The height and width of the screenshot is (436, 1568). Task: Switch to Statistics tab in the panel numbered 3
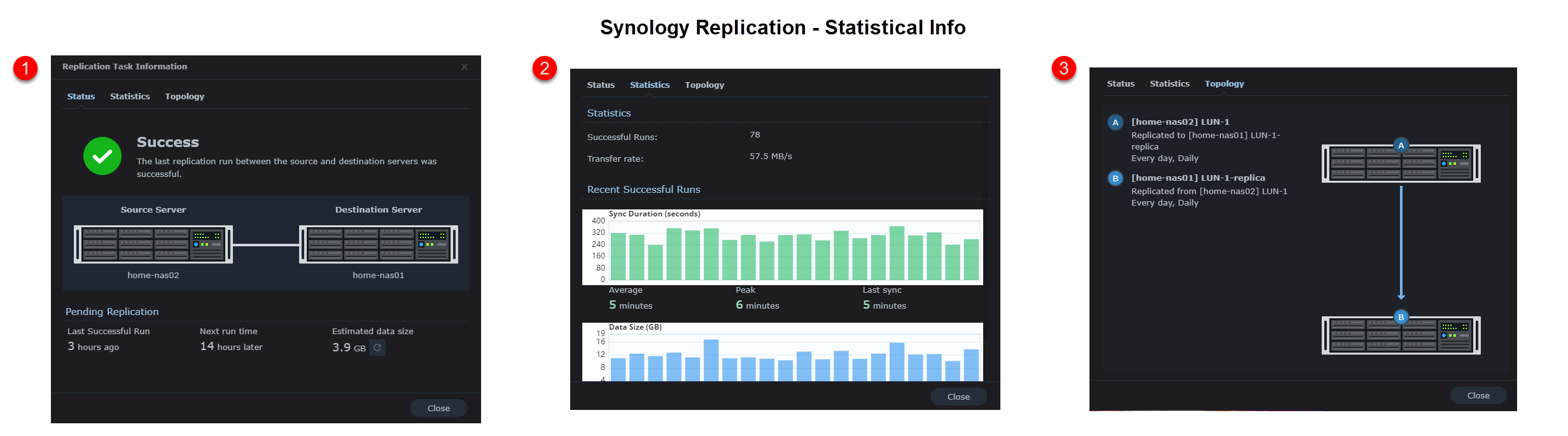point(1169,83)
